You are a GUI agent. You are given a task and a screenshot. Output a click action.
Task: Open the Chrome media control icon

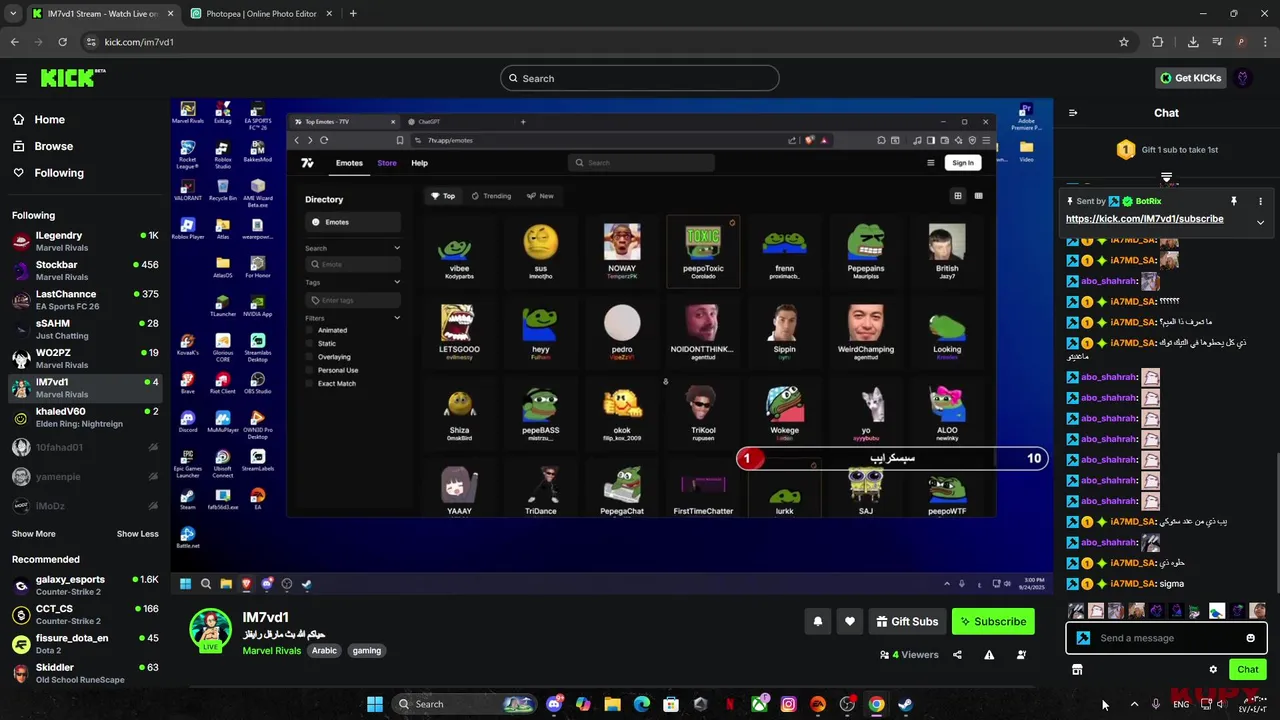pyautogui.click(x=1217, y=42)
